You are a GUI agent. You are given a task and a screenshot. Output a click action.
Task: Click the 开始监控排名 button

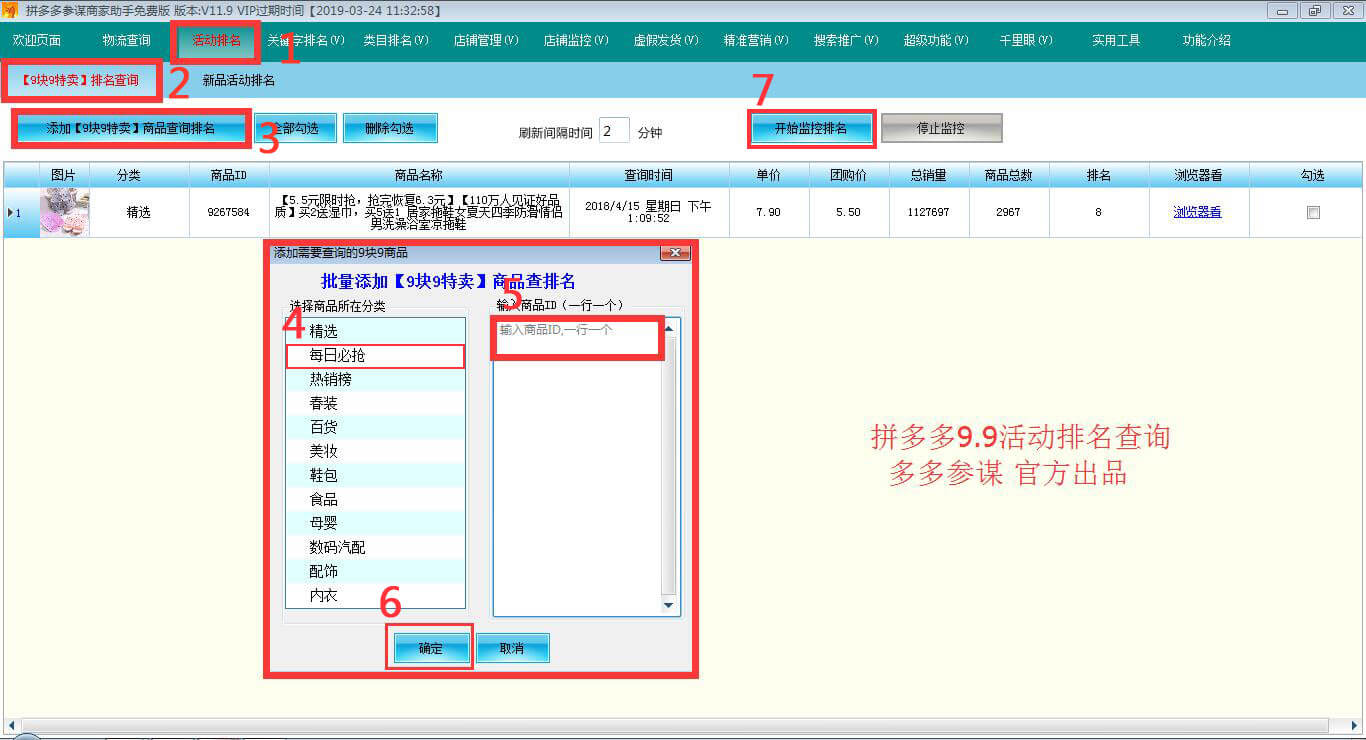tap(811, 129)
